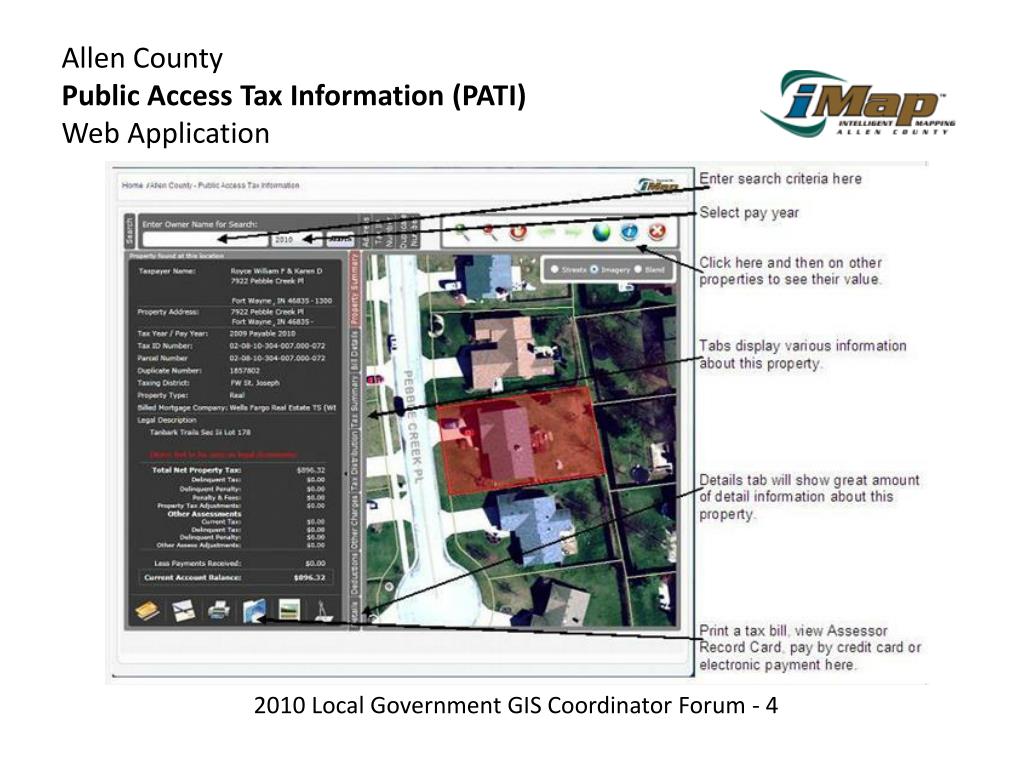
Task: Select the Blend basemap radio button
Action: point(638,269)
